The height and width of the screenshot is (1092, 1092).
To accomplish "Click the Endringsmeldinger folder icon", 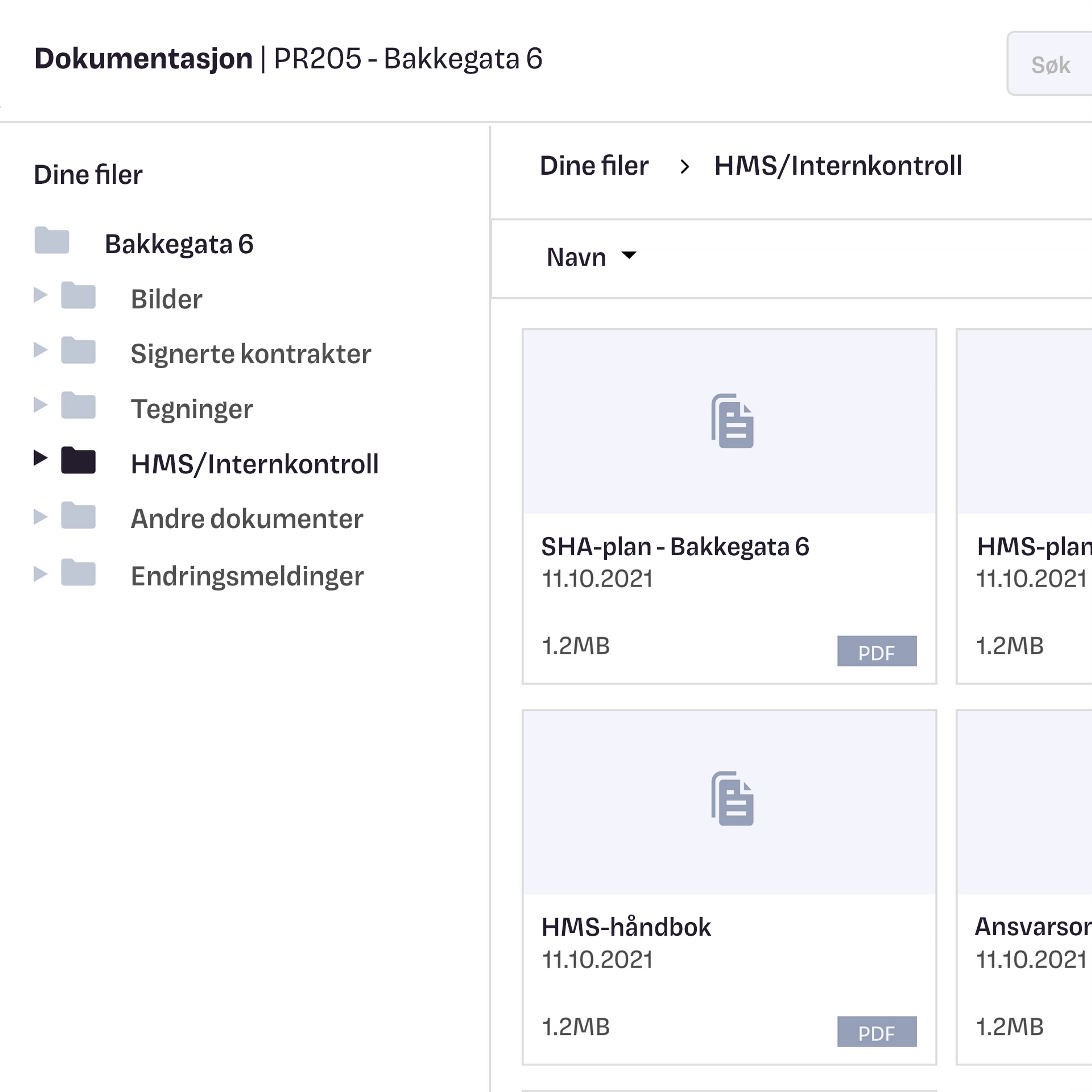I will (x=78, y=572).
